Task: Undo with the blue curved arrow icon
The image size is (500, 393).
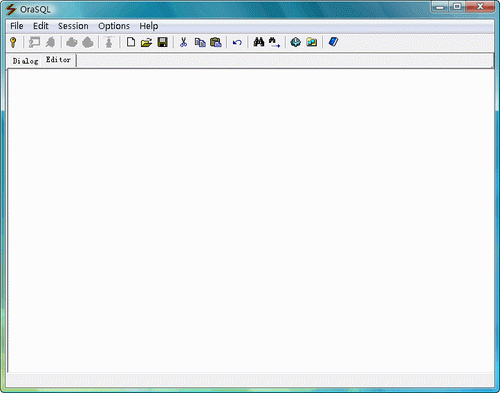Action: 237,43
